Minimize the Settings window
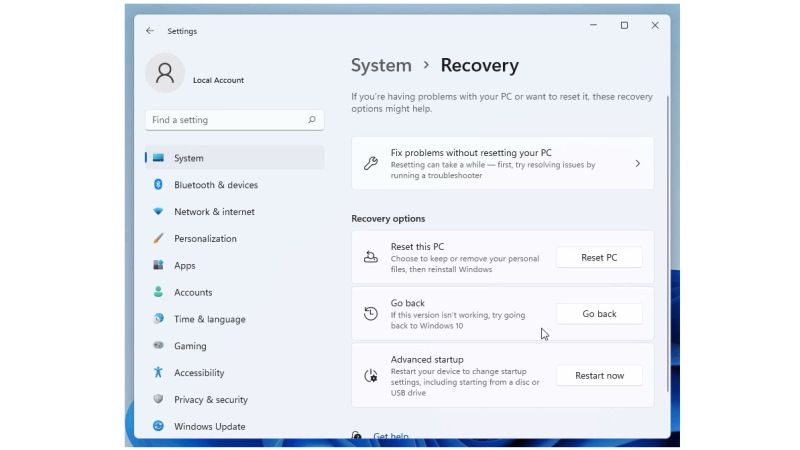Viewport: 800px width, 450px height. click(593, 25)
